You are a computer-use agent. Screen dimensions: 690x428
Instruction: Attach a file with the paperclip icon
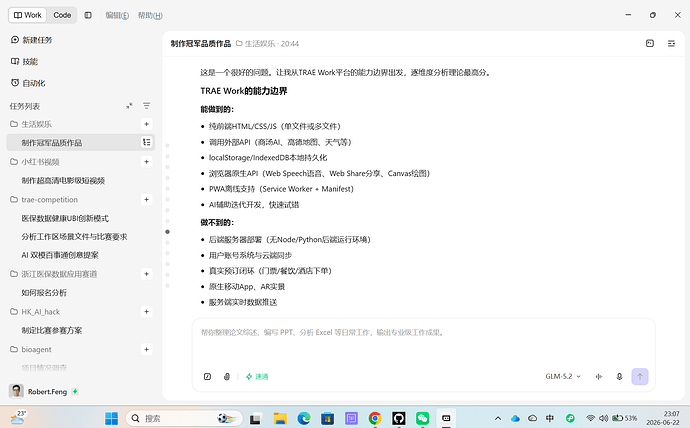pyautogui.click(x=227, y=377)
